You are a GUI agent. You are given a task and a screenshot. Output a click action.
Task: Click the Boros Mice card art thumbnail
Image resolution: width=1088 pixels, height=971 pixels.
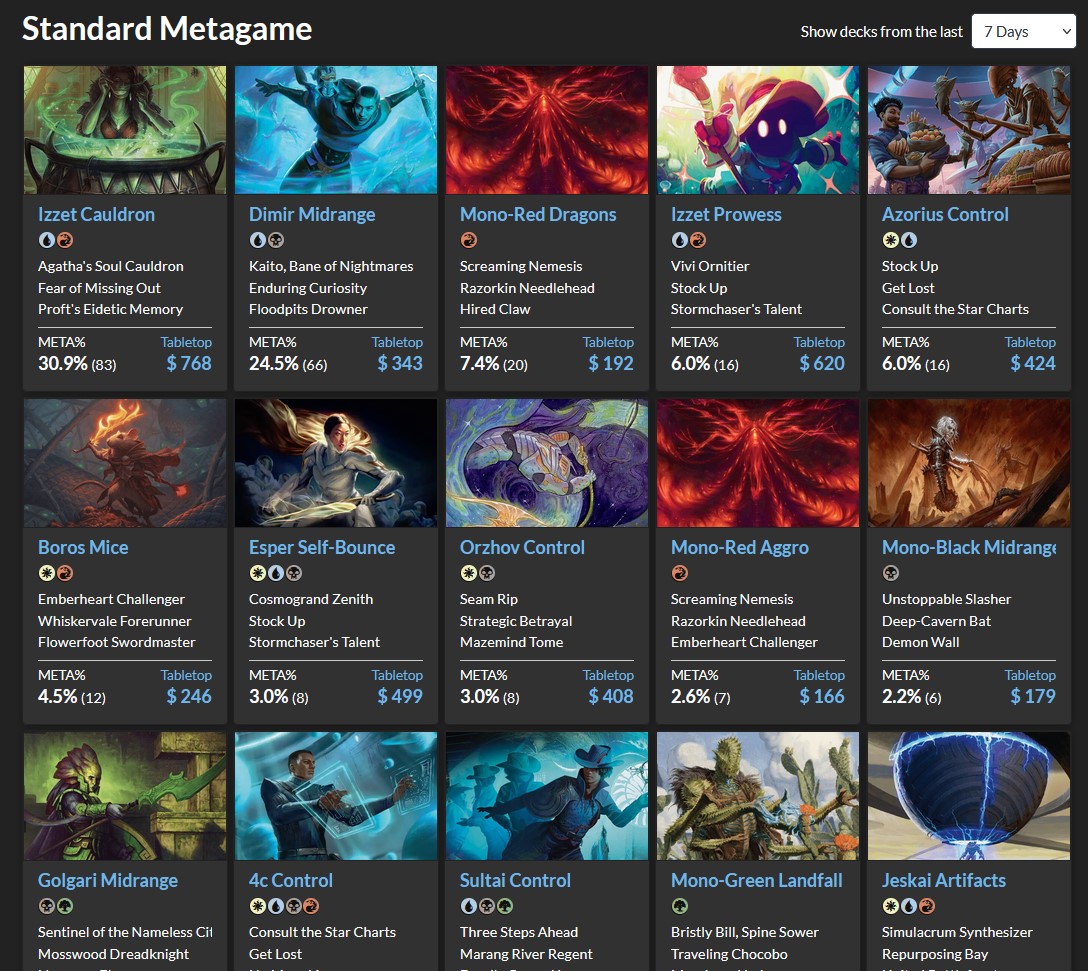pyautogui.click(x=125, y=463)
